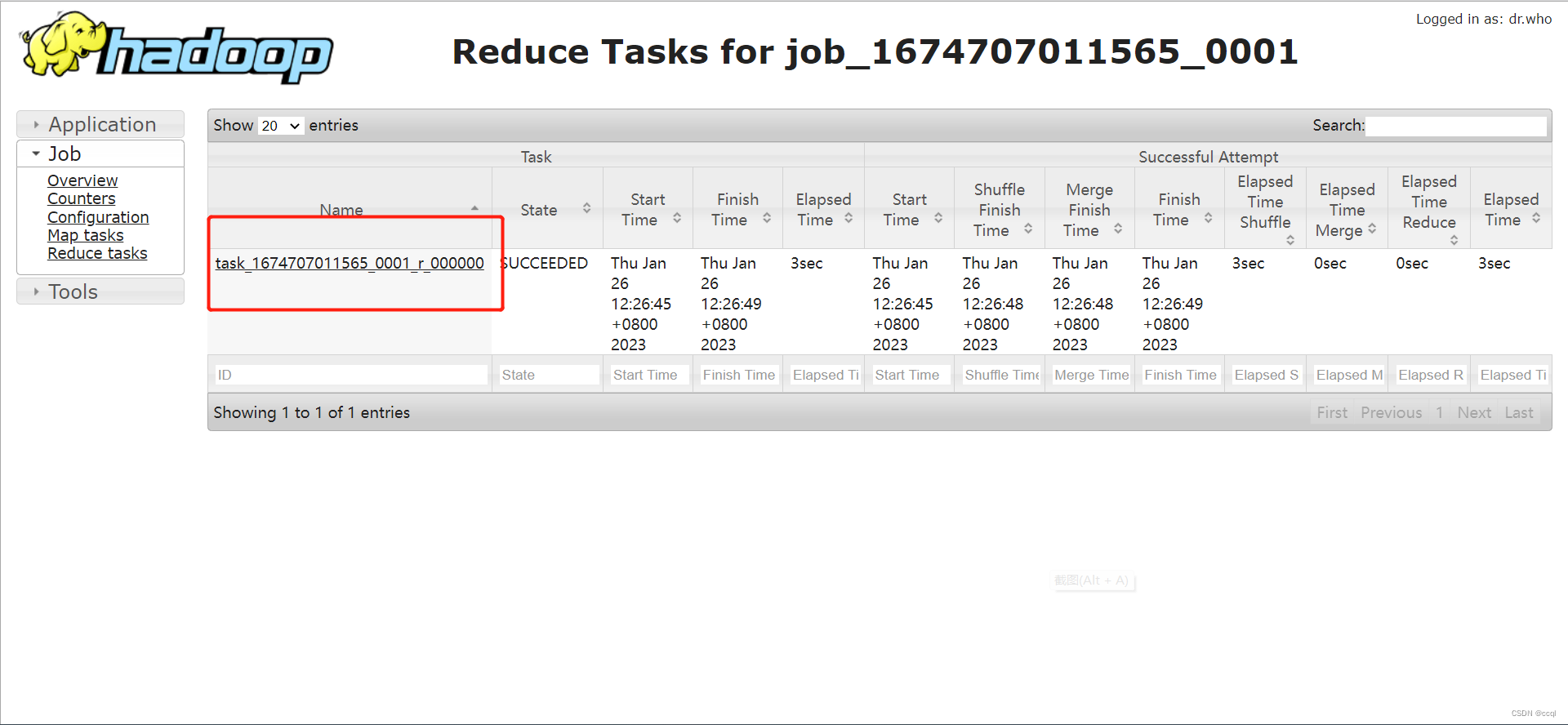Open the Counters link

point(82,198)
